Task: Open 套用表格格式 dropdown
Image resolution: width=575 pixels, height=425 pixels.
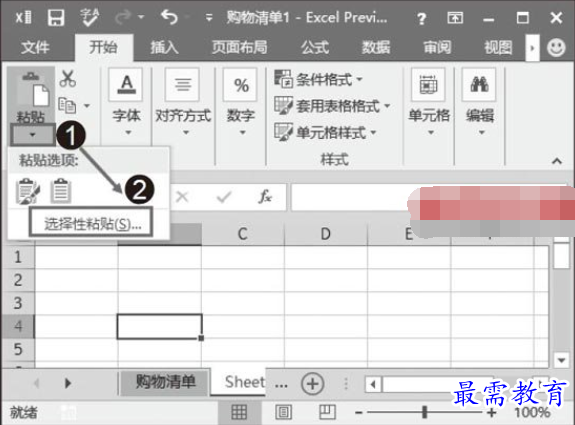Action: (332, 106)
